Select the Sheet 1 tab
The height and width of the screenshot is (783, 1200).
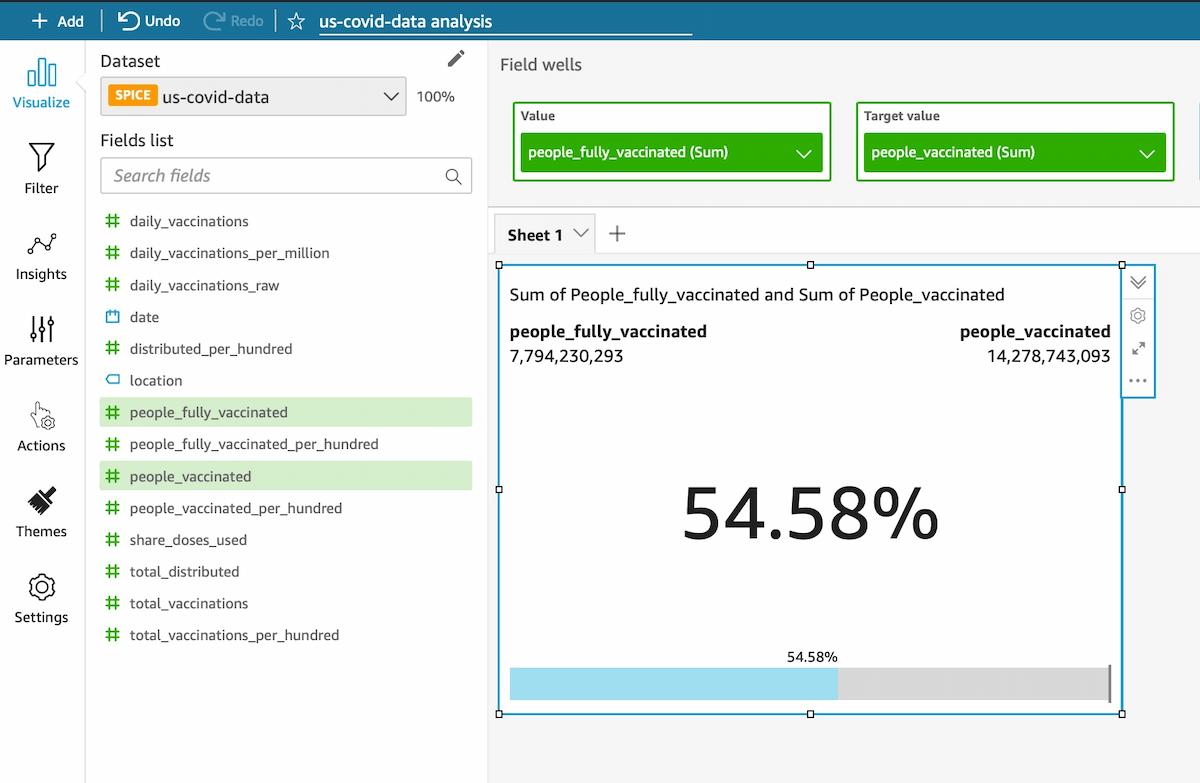pos(535,235)
